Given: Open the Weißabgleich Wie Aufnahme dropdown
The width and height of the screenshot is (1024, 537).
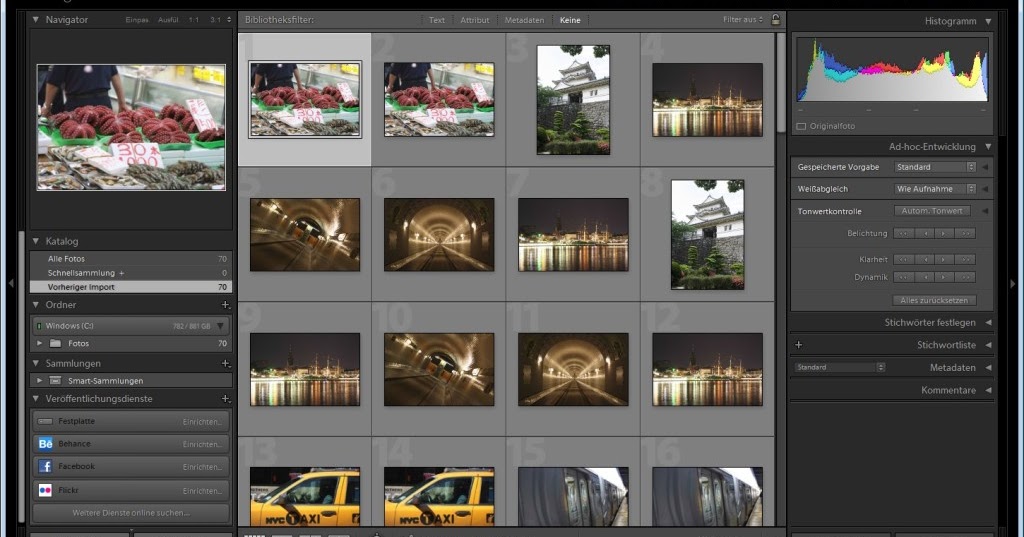Looking at the screenshot, I should (935, 189).
